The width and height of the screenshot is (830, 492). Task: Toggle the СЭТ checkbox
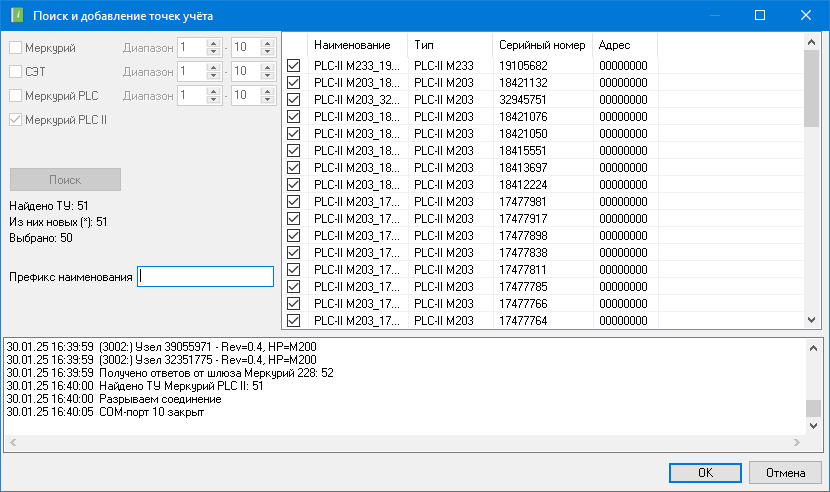(x=15, y=71)
